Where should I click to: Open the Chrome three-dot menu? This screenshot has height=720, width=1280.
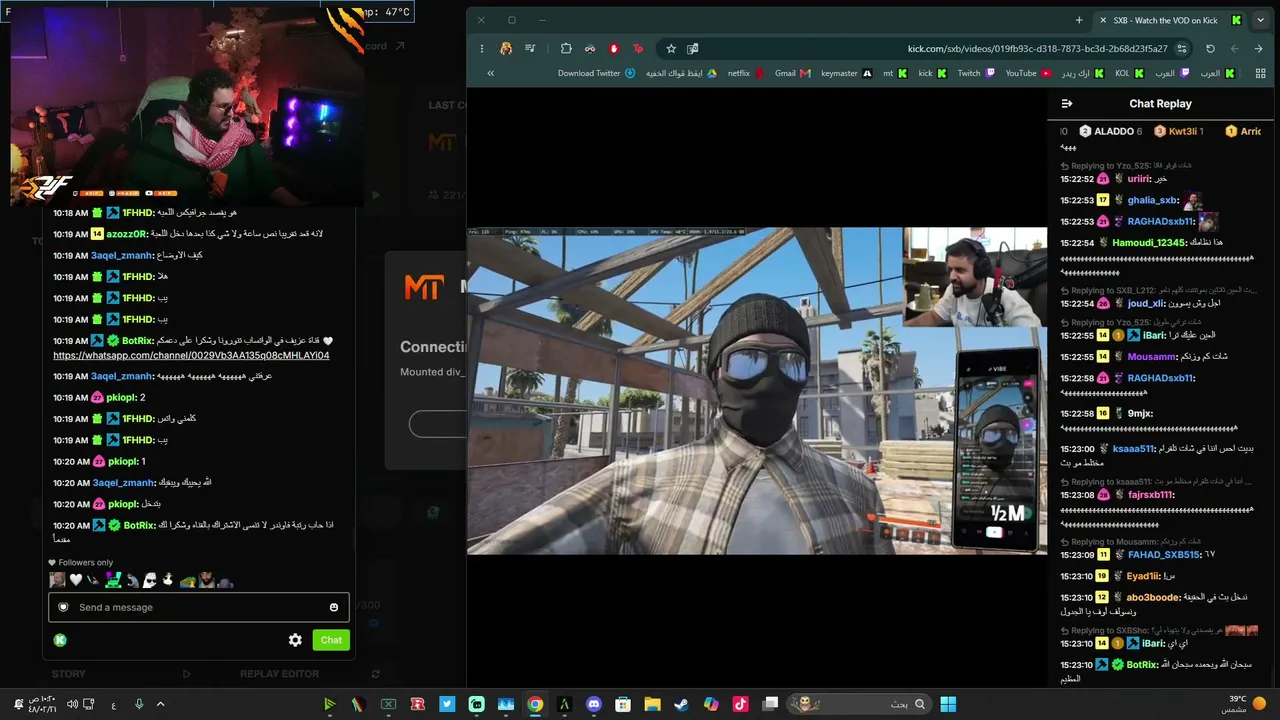[481, 48]
